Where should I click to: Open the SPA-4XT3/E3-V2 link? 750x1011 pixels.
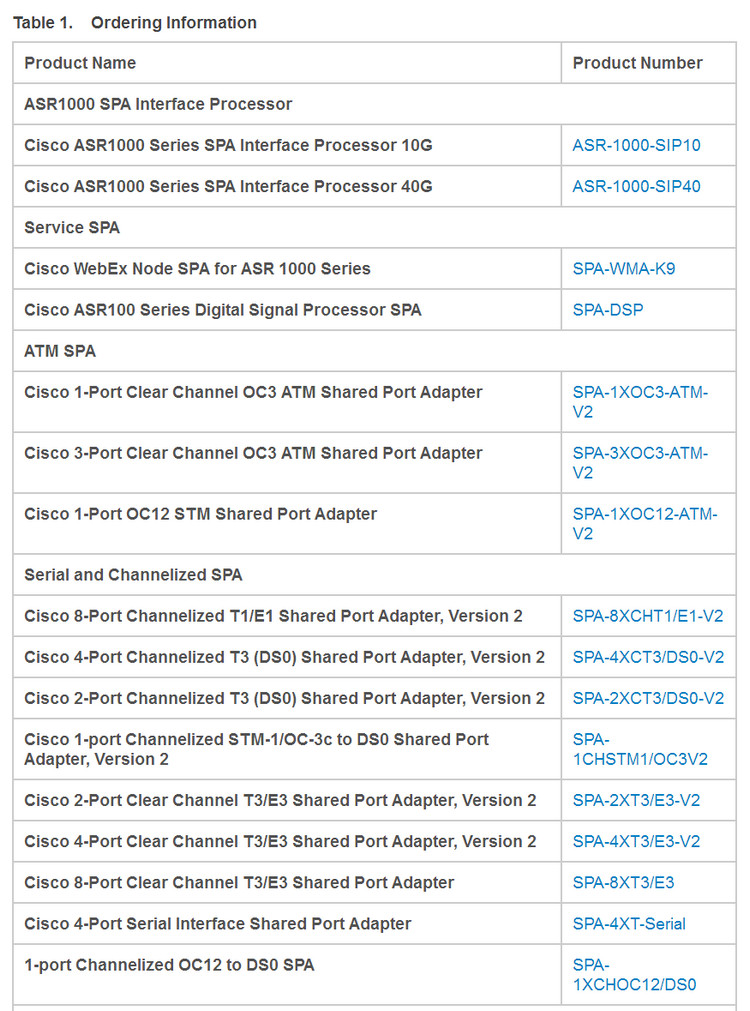point(636,841)
